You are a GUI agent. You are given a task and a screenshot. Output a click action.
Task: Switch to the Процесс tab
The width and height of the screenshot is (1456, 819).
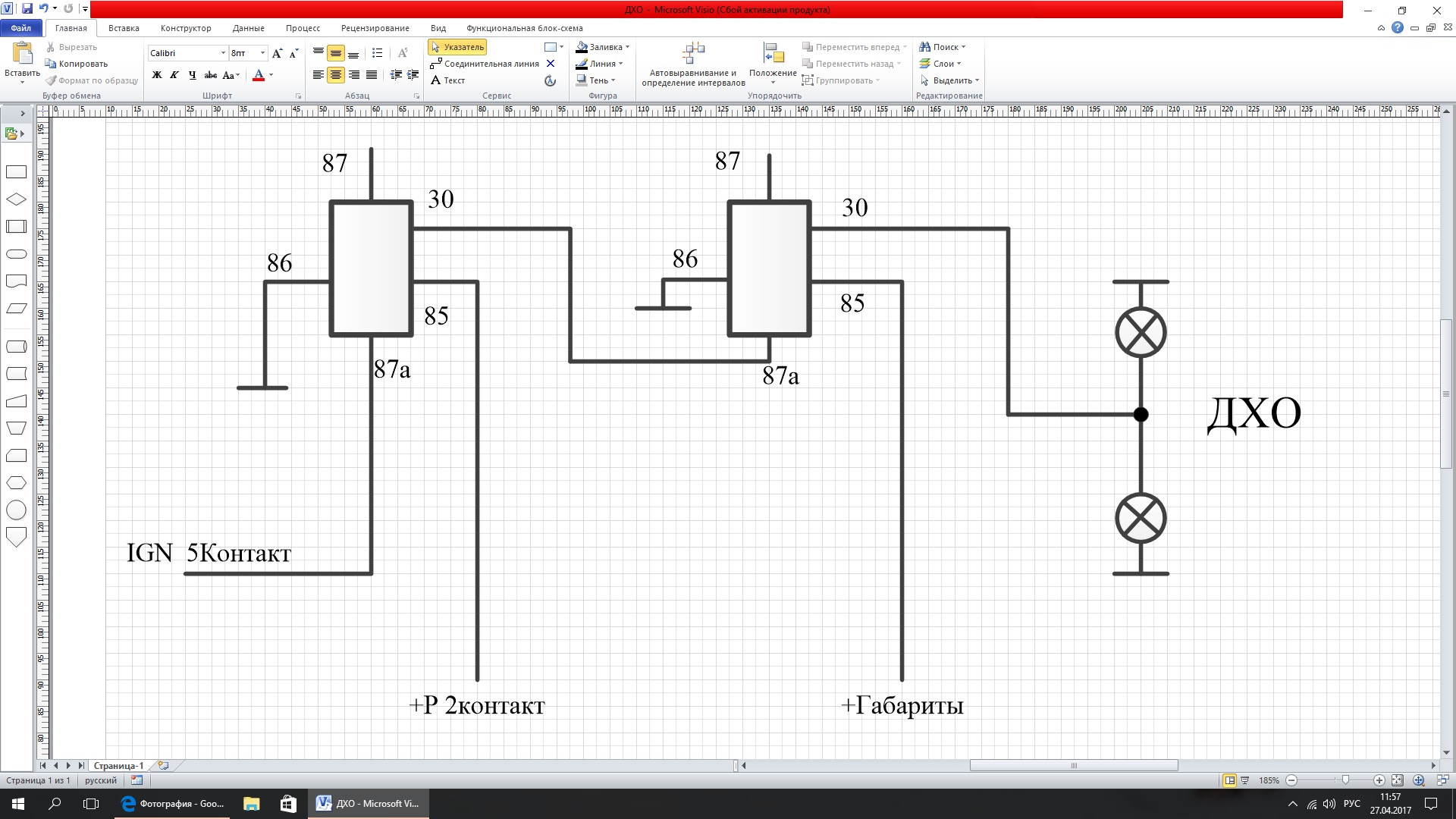(x=303, y=28)
